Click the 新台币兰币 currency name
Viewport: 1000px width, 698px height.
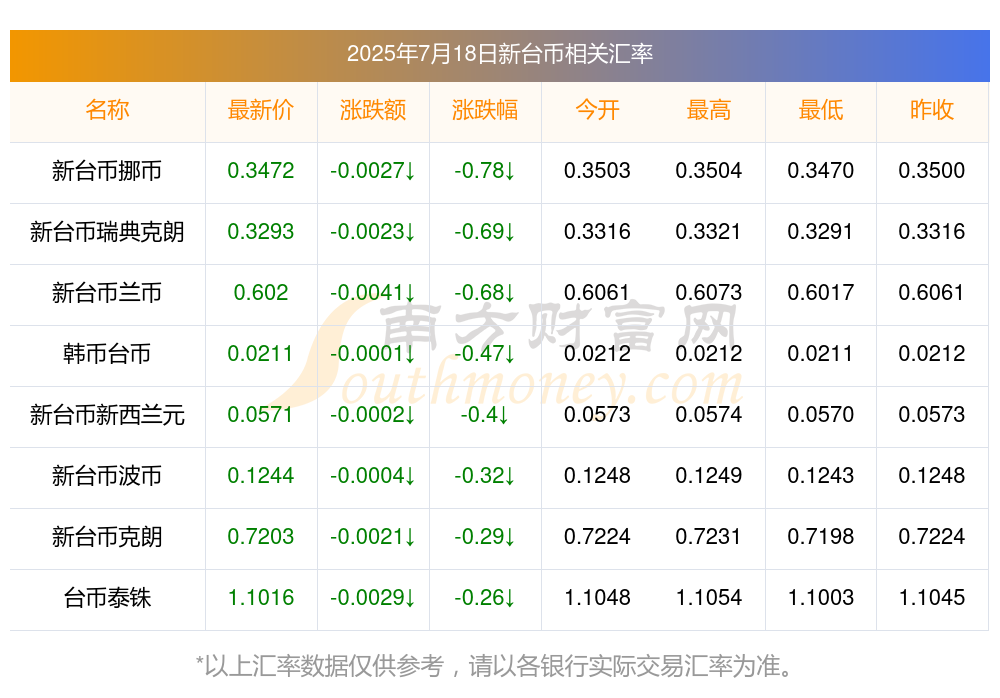[x=107, y=293]
